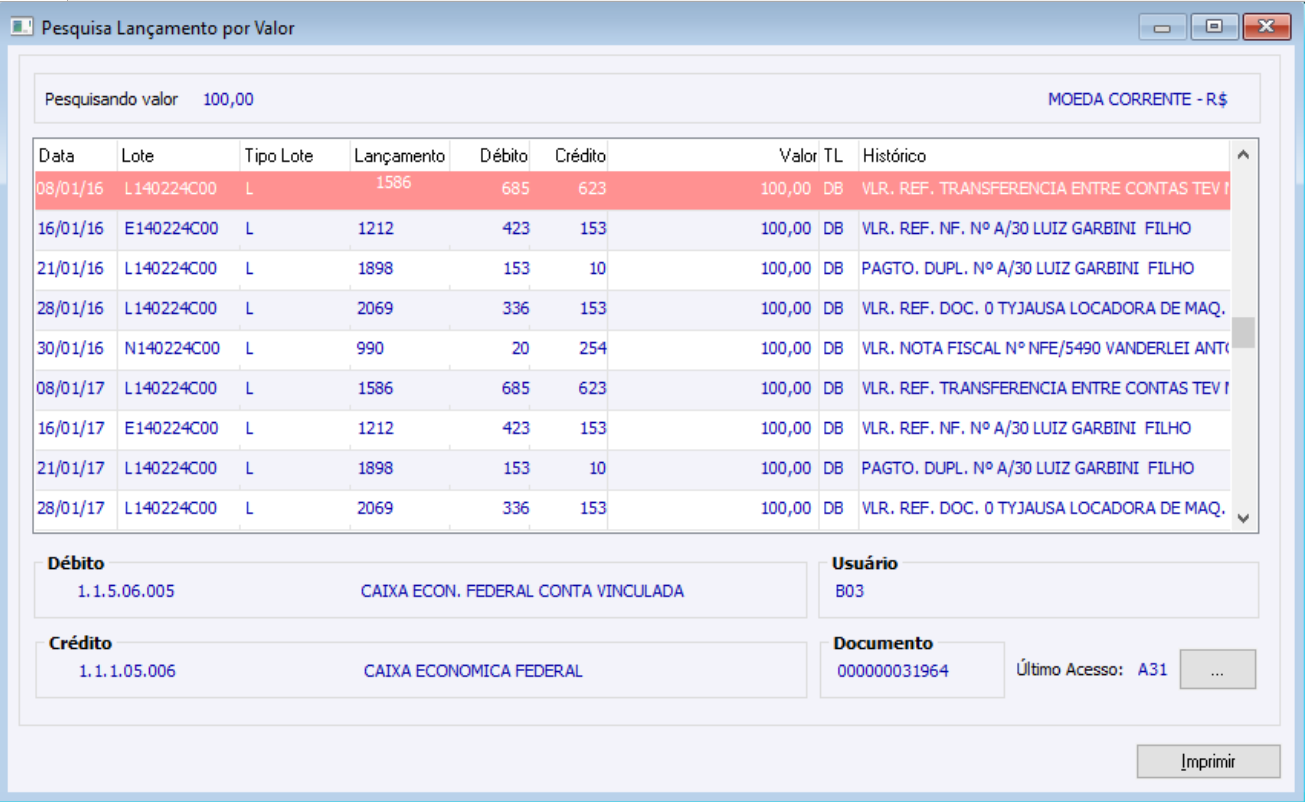Click the scrollbar up arrow in the table

pyautogui.click(x=1243, y=155)
